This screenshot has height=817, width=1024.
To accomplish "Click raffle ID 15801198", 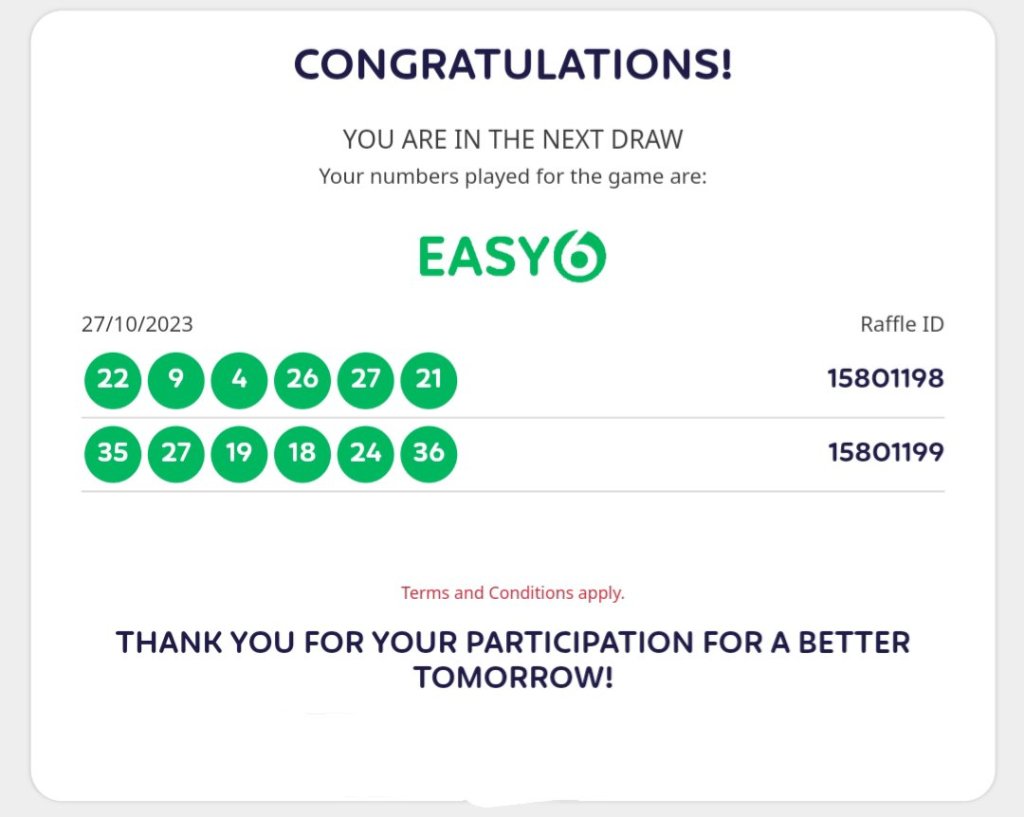I will tap(885, 379).
